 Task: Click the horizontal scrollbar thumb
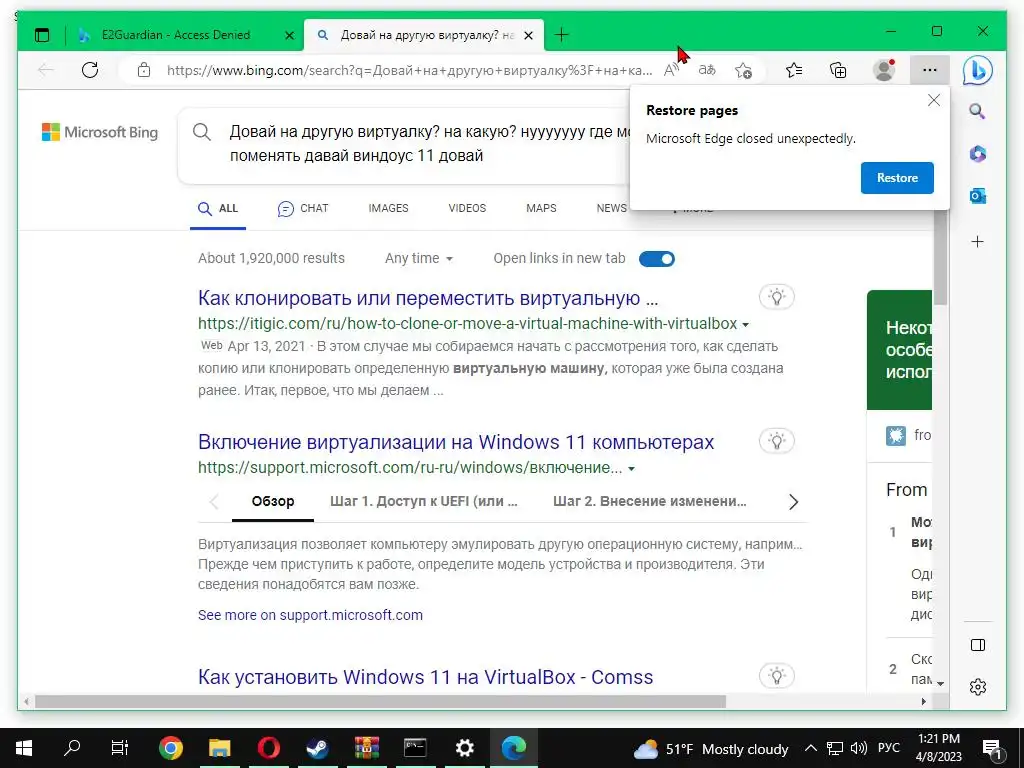coord(380,701)
